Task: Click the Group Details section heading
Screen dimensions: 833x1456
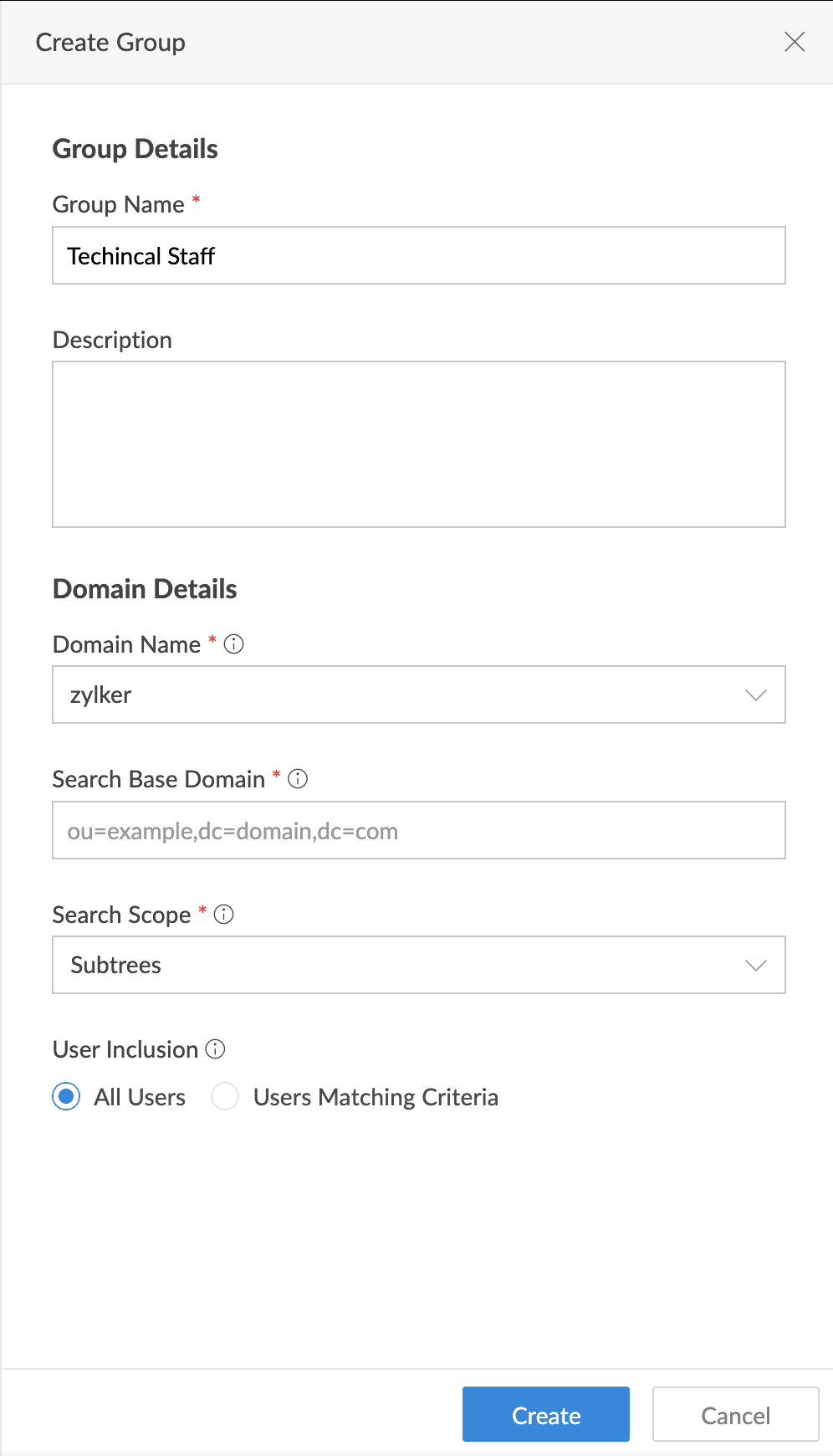Action: (x=135, y=149)
